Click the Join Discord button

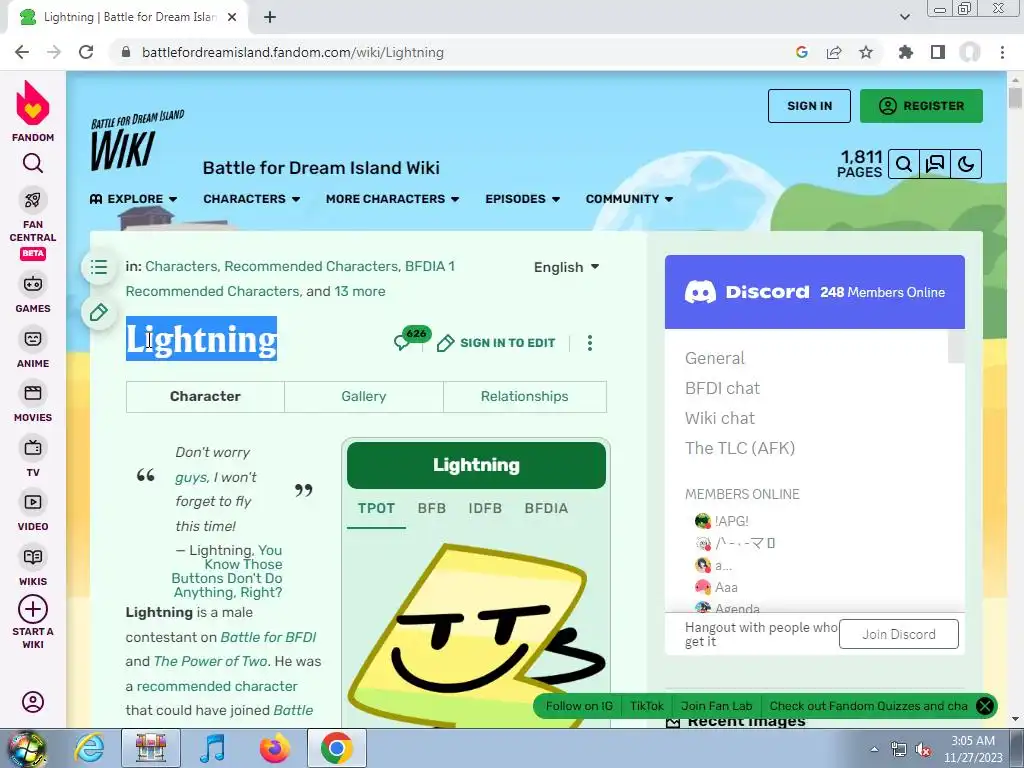click(899, 634)
